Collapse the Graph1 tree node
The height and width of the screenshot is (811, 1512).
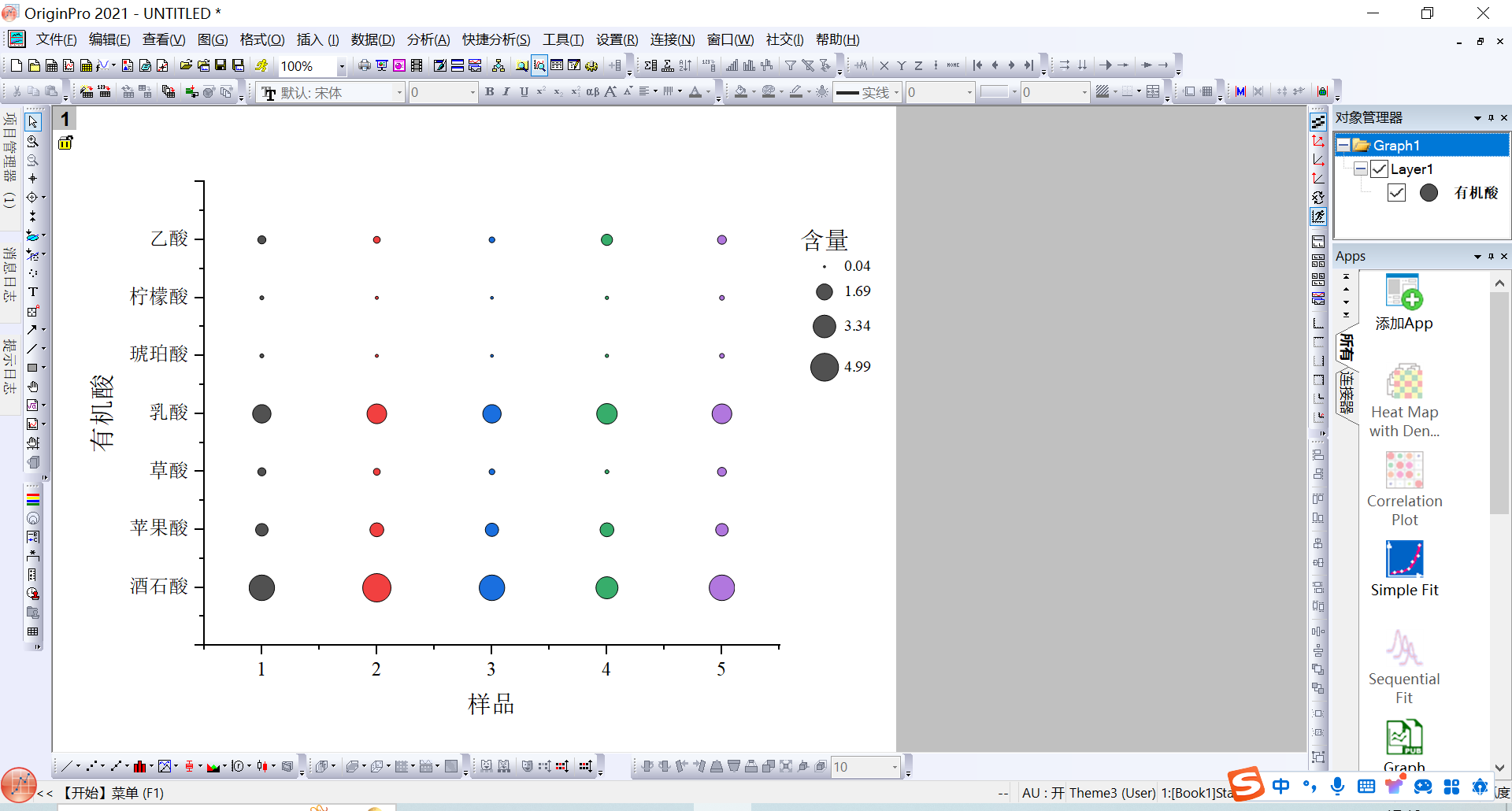pos(1343,146)
